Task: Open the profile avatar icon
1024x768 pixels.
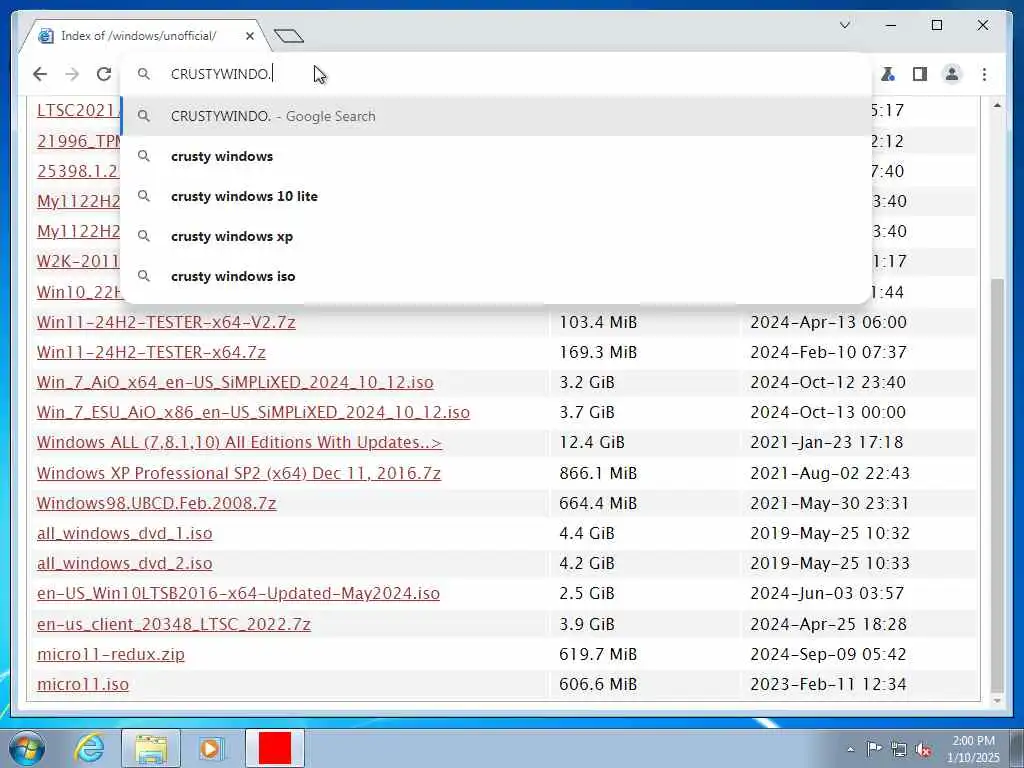Action: (952, 74)
